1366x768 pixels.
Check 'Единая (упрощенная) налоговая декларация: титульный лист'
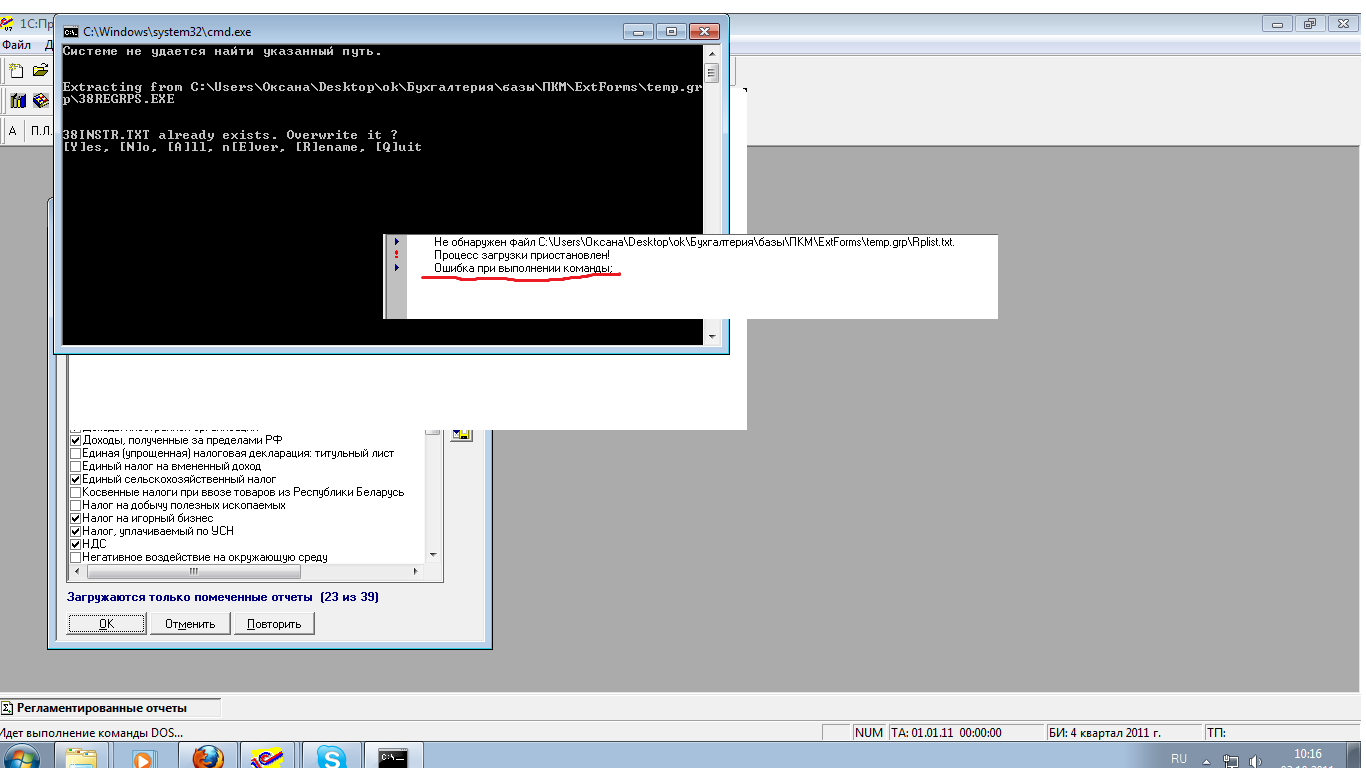(x=75, y=453)
